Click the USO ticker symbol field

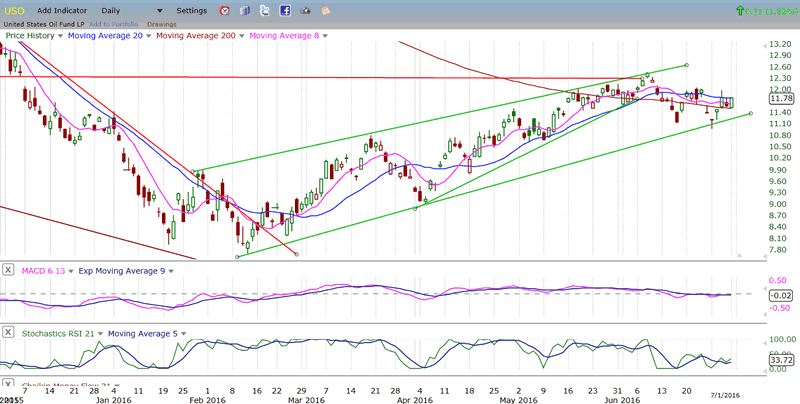coord(15,10)
